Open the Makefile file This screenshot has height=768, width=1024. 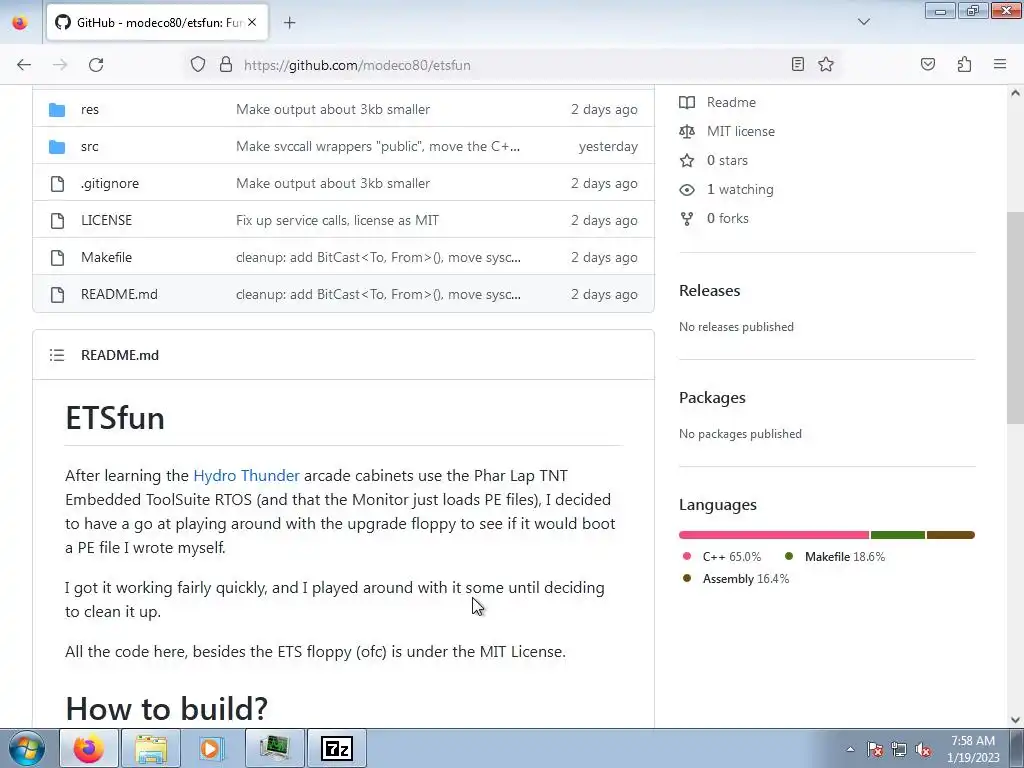(x=106, y=257)
